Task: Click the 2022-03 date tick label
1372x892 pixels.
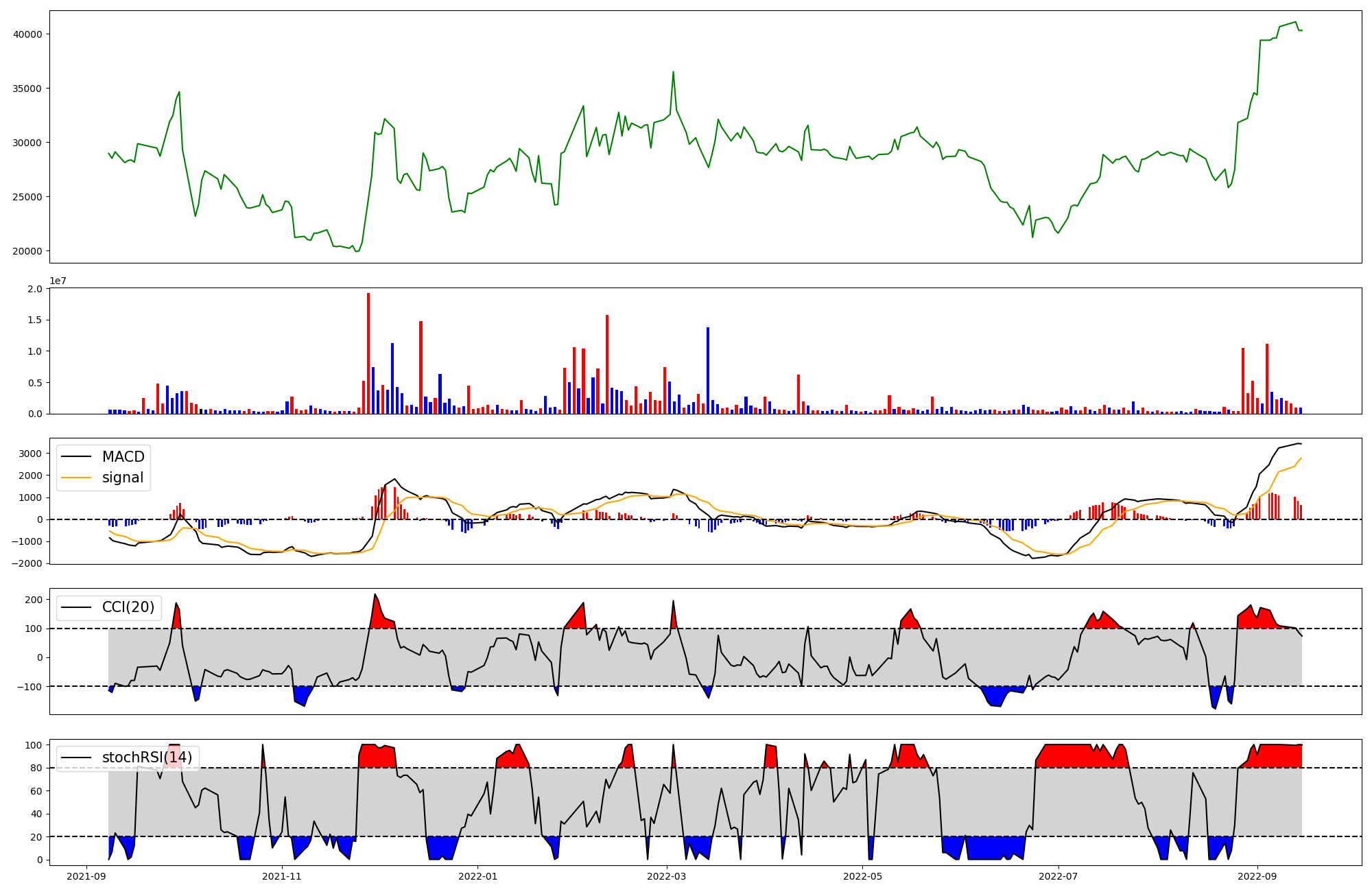Action: 667,876
